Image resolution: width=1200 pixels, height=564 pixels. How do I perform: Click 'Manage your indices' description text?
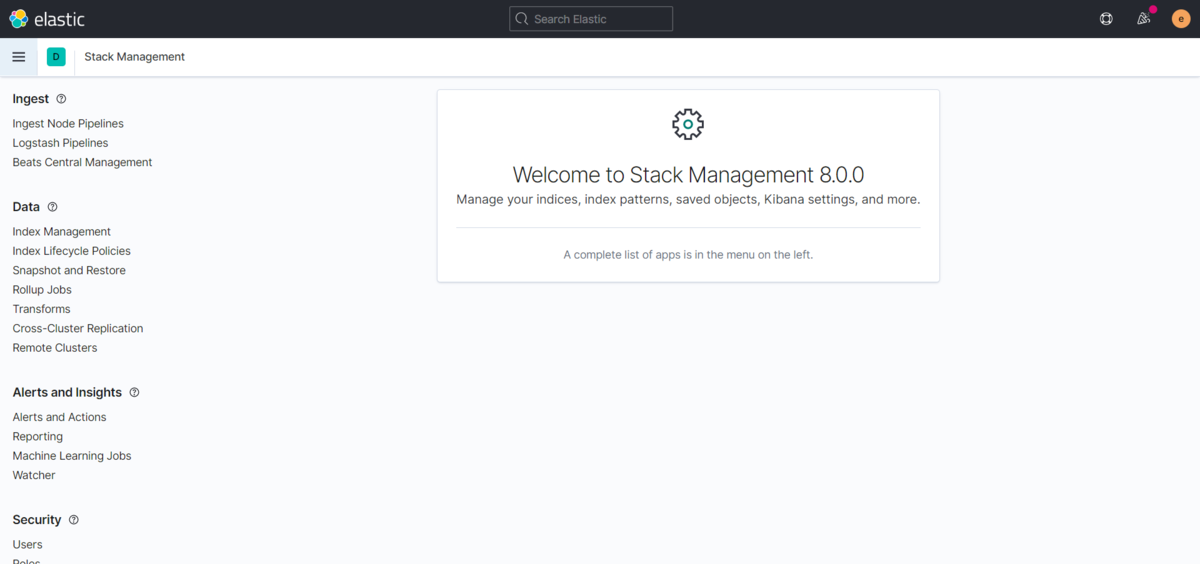(x=688, y=200)
